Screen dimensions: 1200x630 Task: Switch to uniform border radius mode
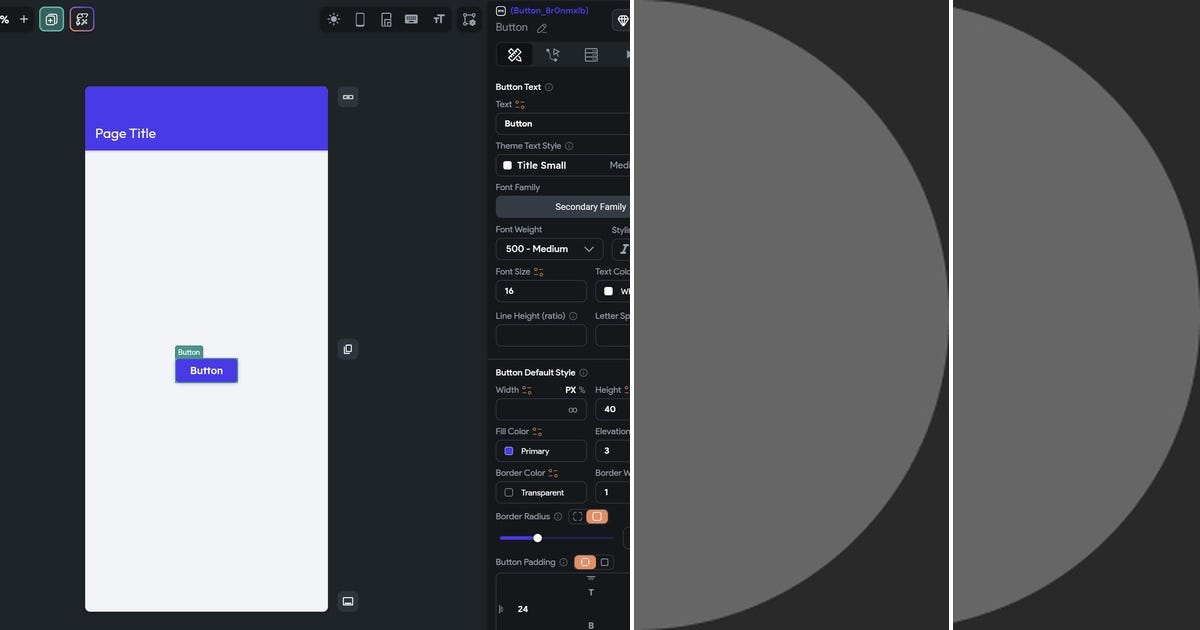[597, 517]
